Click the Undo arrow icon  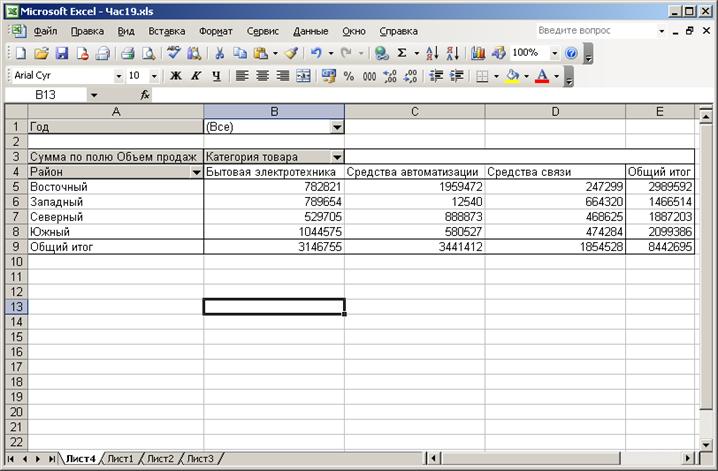(x=316, y=54)
